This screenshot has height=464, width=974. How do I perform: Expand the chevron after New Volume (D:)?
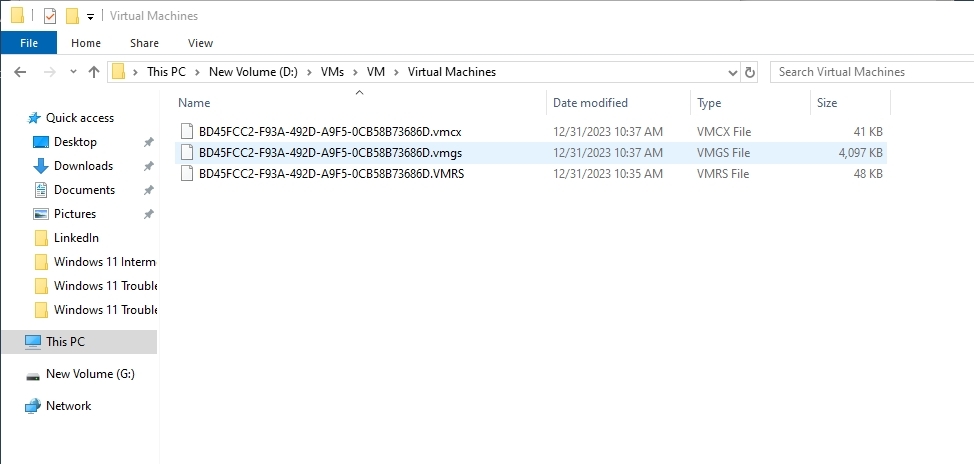coord(309,72)
